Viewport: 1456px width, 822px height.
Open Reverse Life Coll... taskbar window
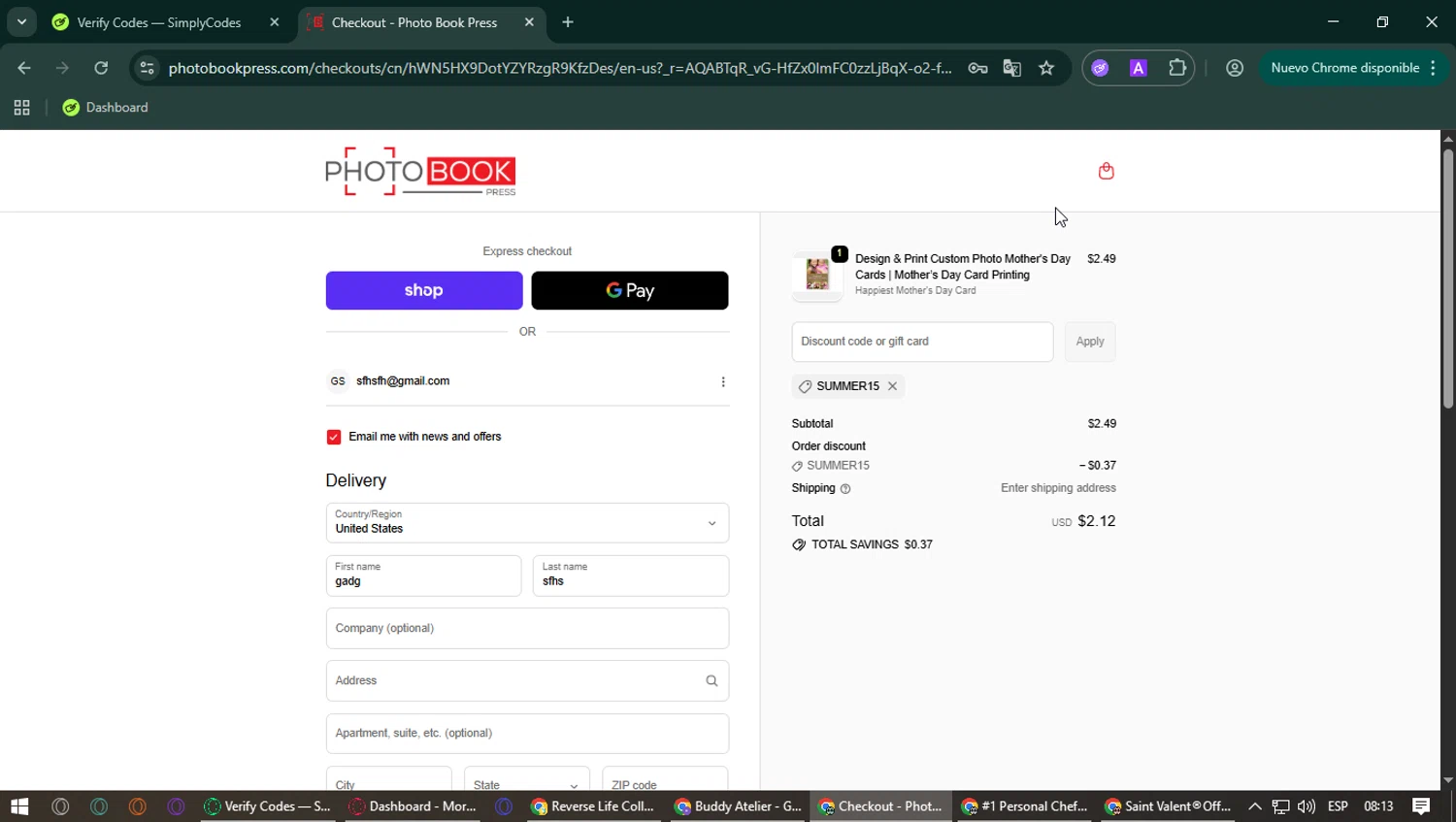pyautogui.click(x=593, y=806)
